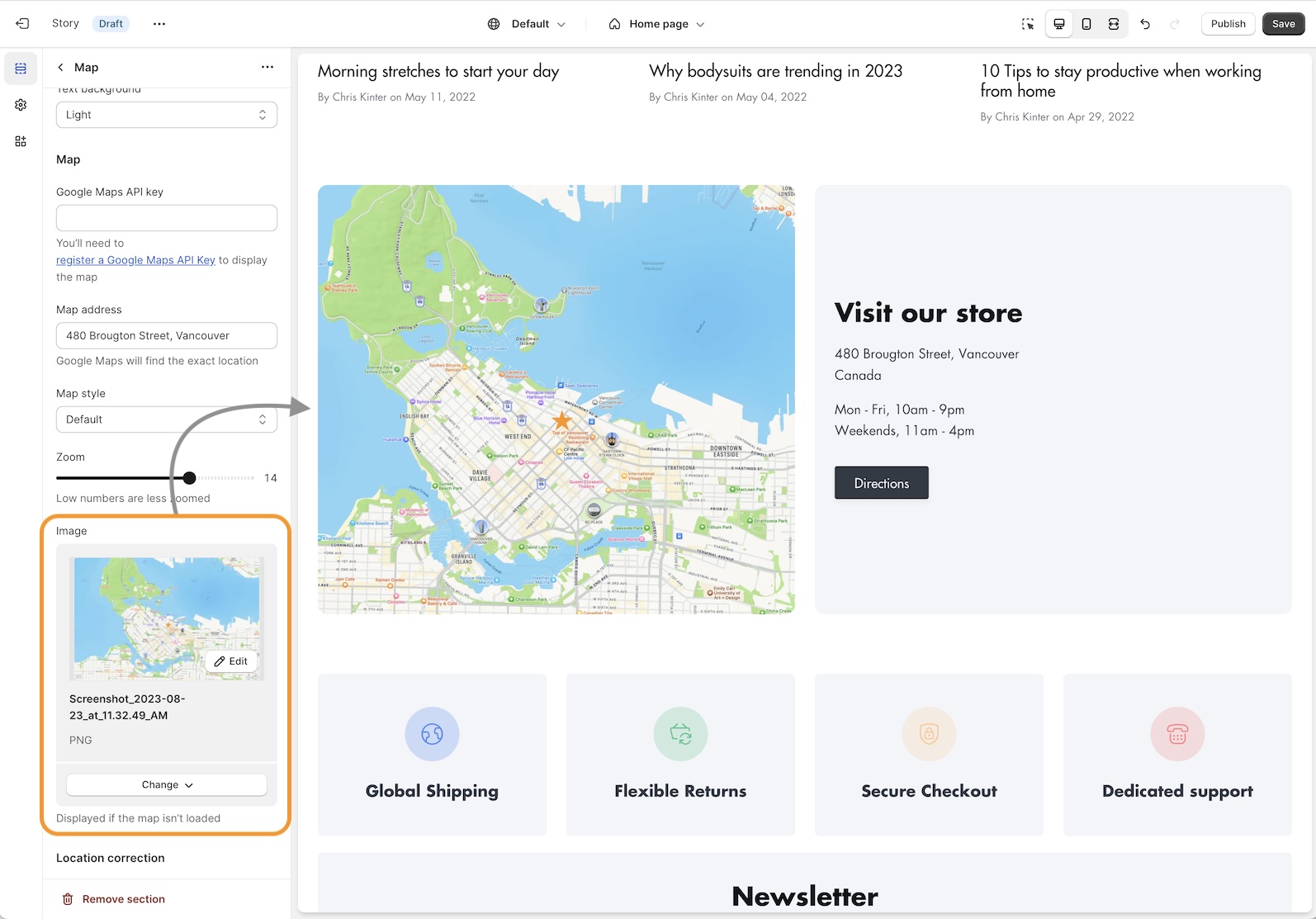Open the Text background Light dropdown
This screenshot has height=919, width=1316.
(166, 115)
